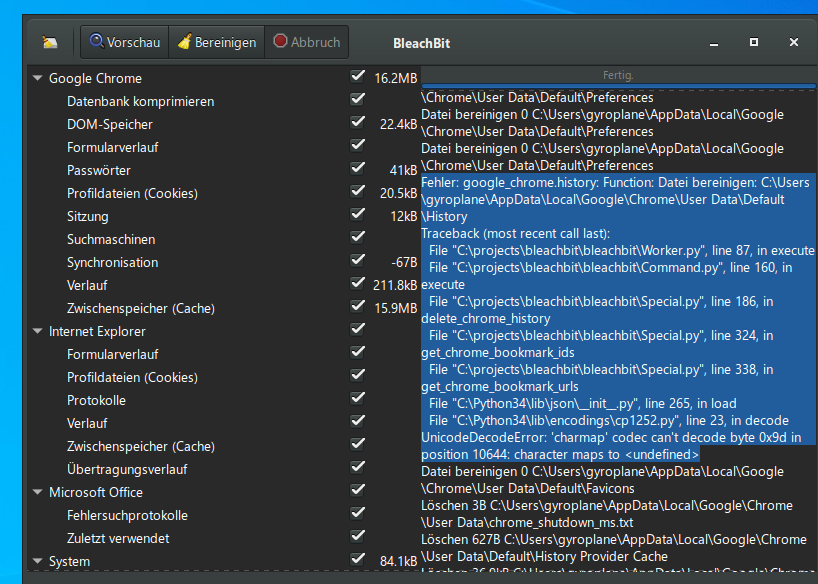
Task: Uncheck Fehlersuchprotokolle checkbox
Action: 357,513
